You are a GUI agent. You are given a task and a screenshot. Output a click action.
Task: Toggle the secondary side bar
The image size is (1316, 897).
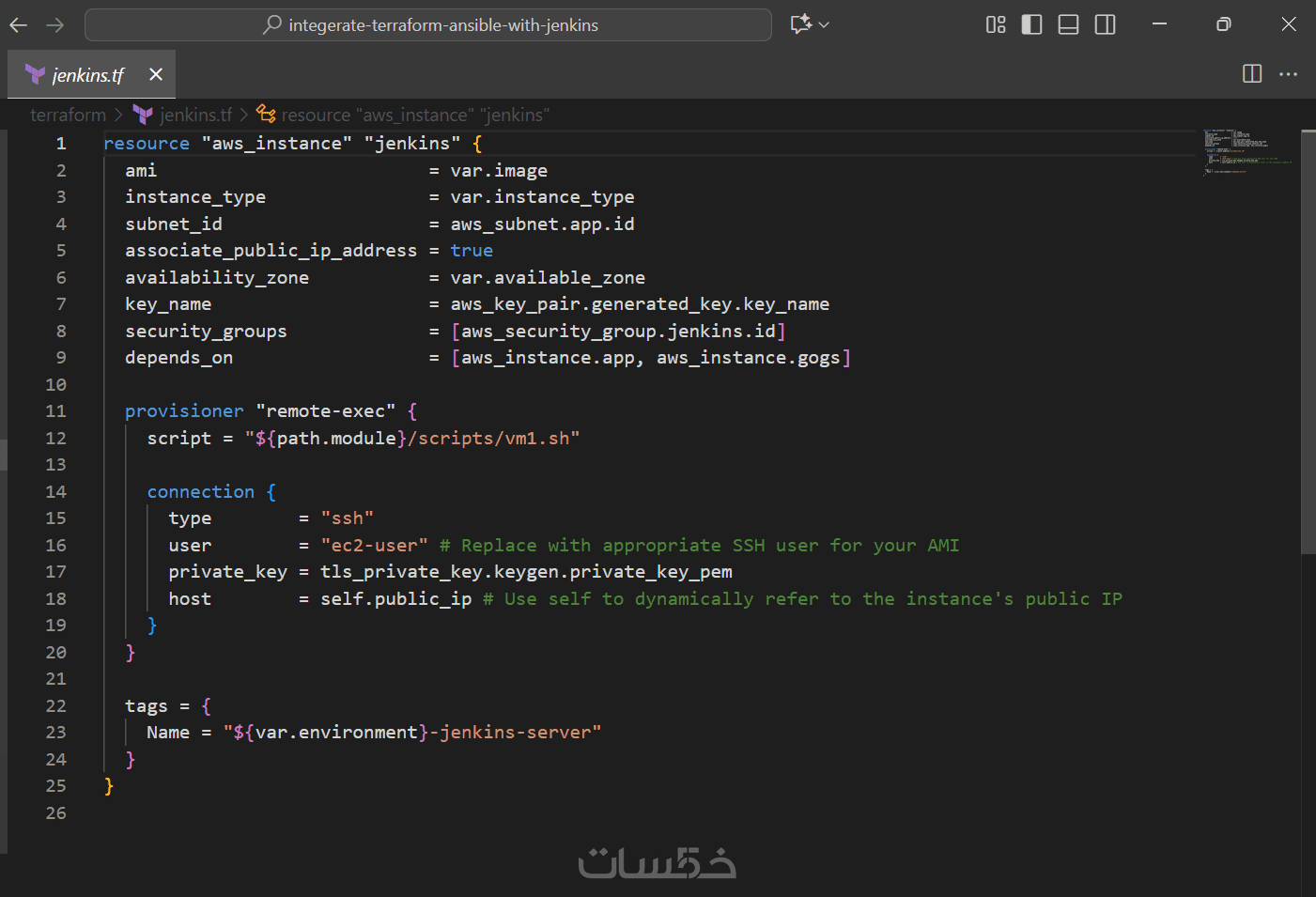click(x=1106, y=24)
